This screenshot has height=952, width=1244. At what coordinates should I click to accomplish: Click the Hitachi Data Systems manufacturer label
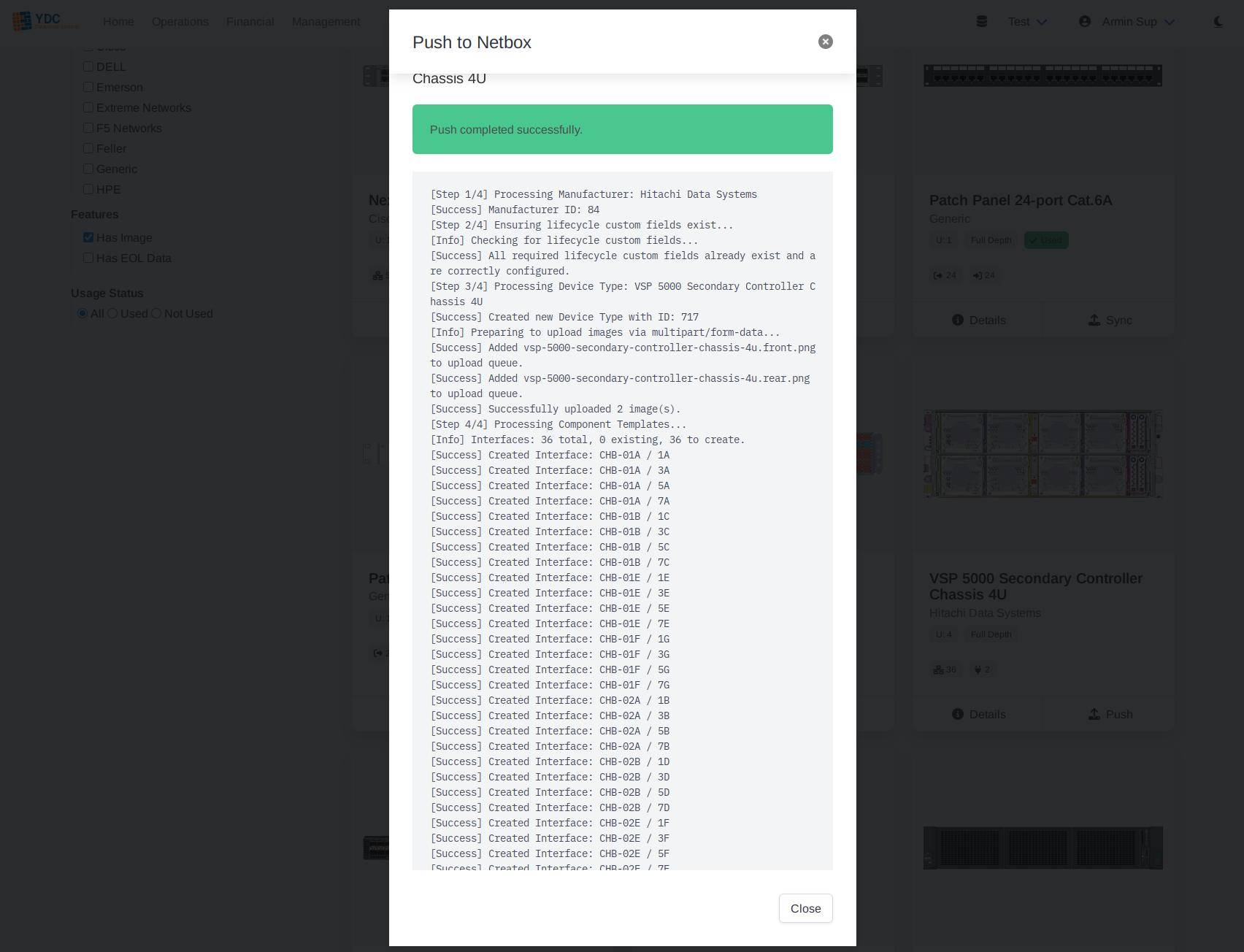pos(985,613)
